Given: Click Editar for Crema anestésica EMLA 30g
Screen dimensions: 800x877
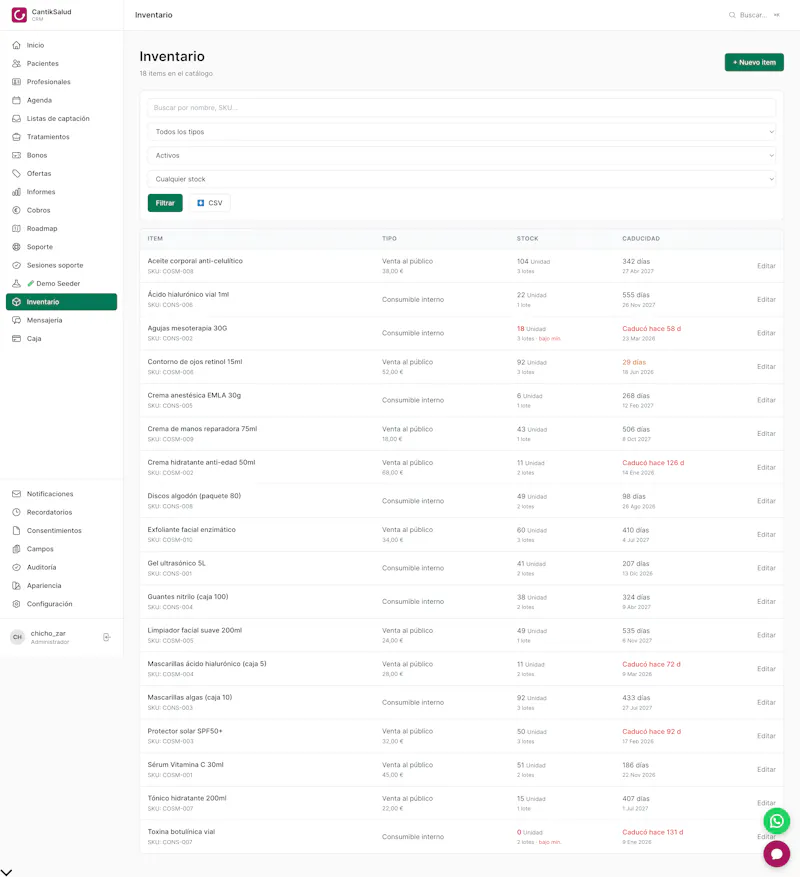Looking at the screenshot, I should click(766, 400).
